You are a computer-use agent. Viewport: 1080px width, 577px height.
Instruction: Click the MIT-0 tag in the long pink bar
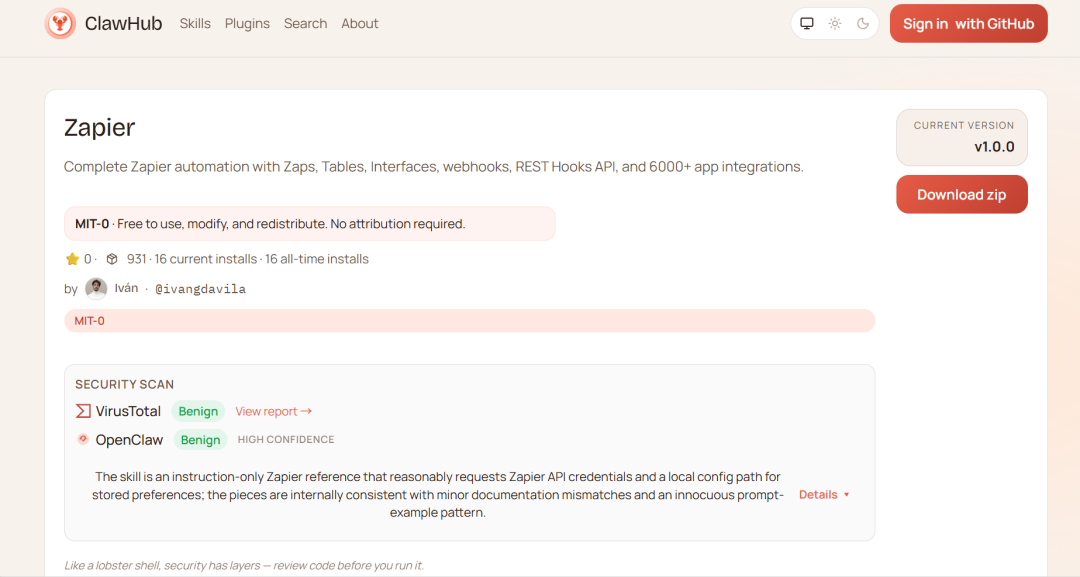(90, 321)
